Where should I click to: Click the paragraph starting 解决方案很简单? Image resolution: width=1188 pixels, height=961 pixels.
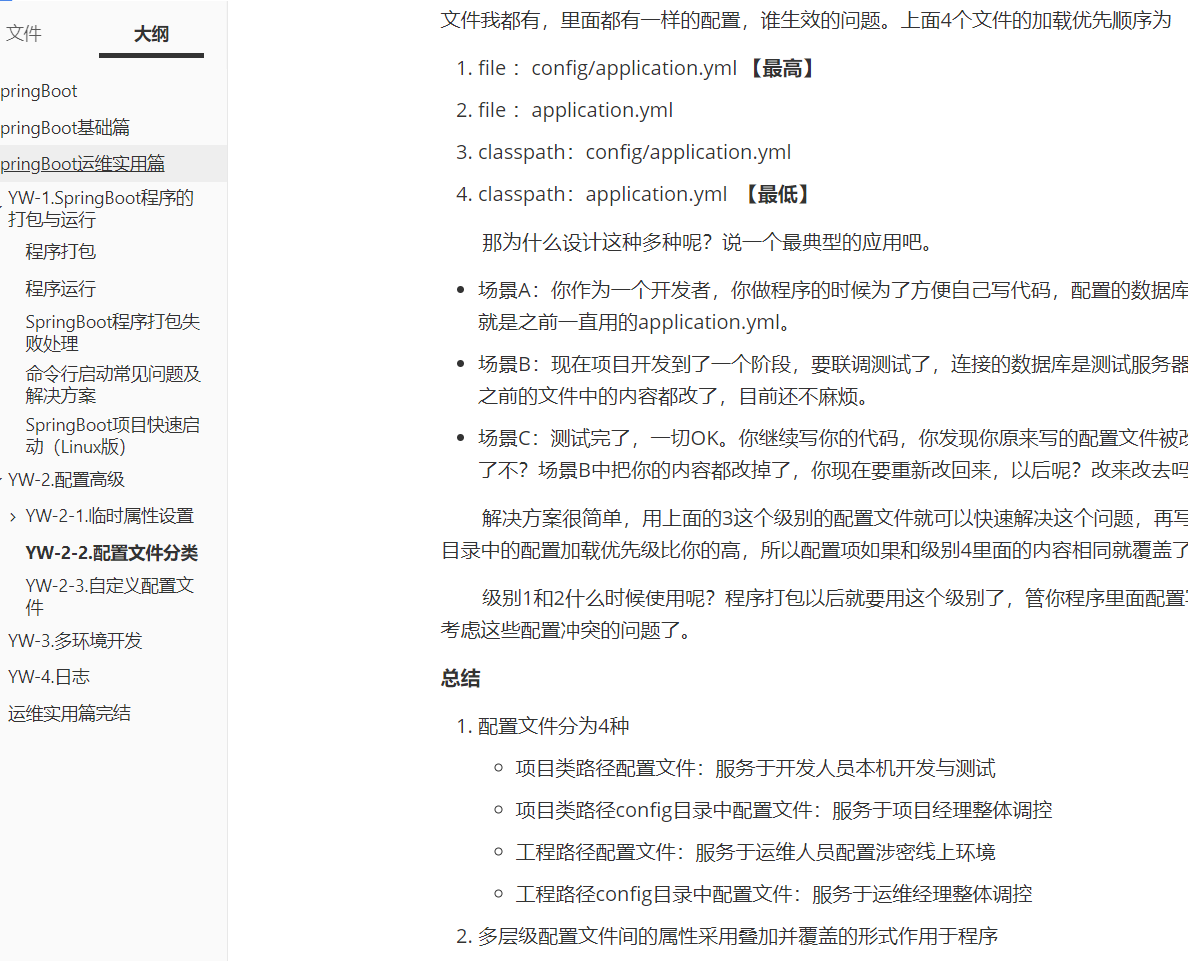pos(814,534)
